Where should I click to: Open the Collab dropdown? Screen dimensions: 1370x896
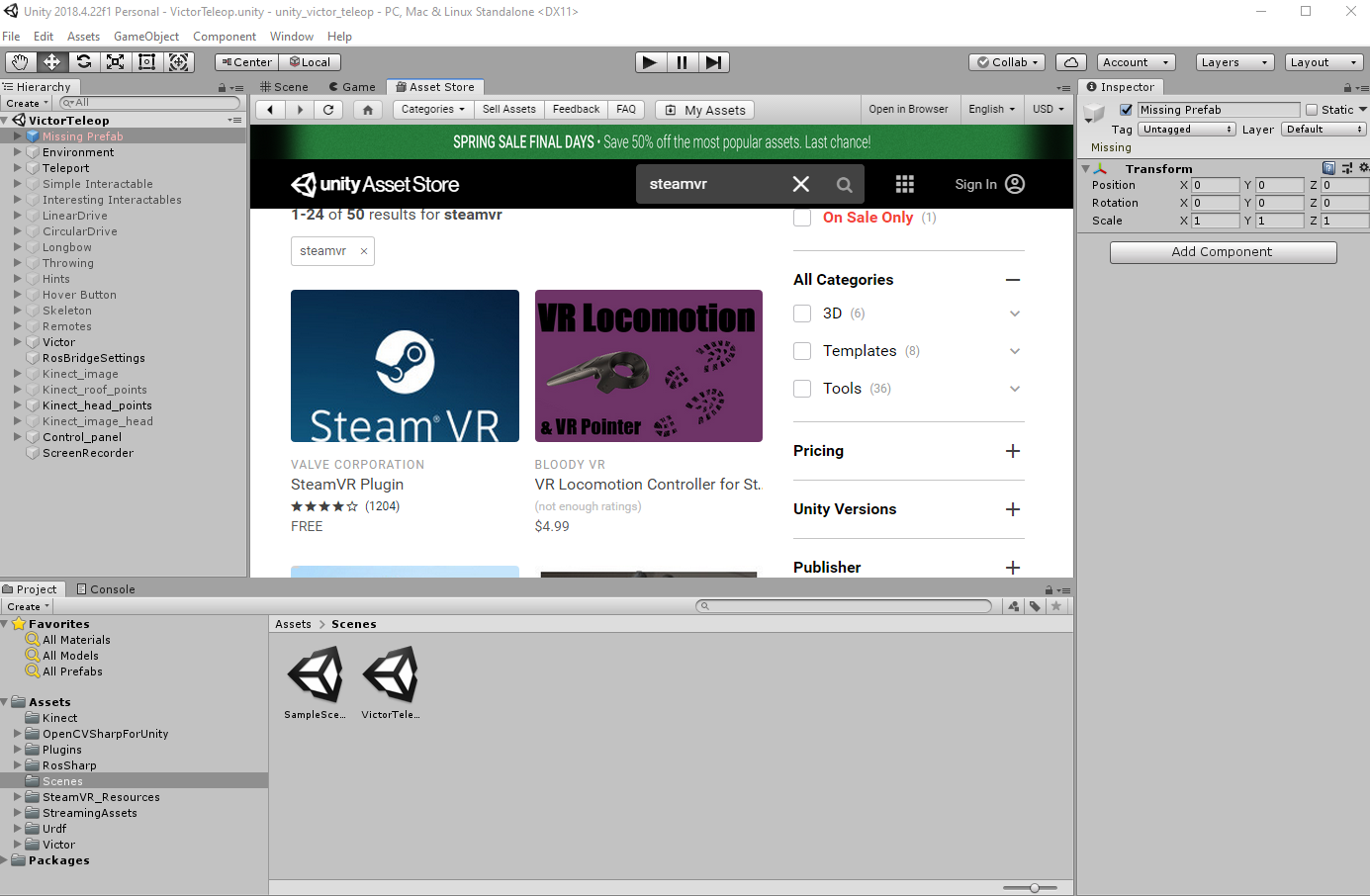click(1008, 62)
